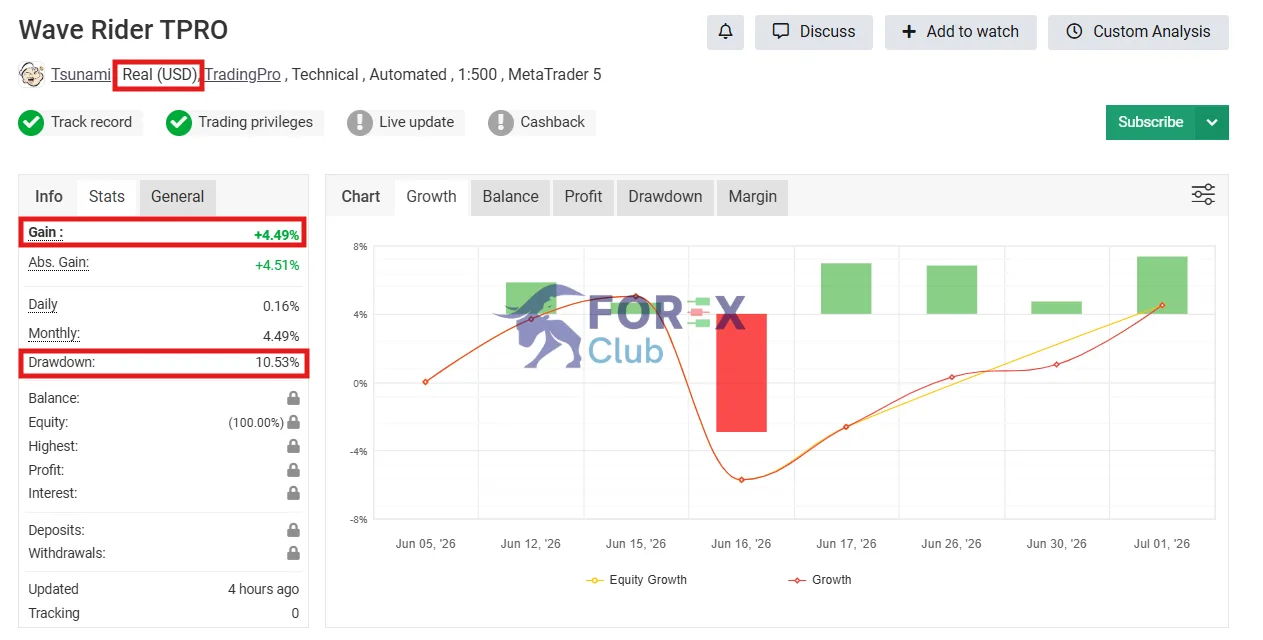
Task: Click the Withdrawals lock icon
Action: tap(293, 553)
